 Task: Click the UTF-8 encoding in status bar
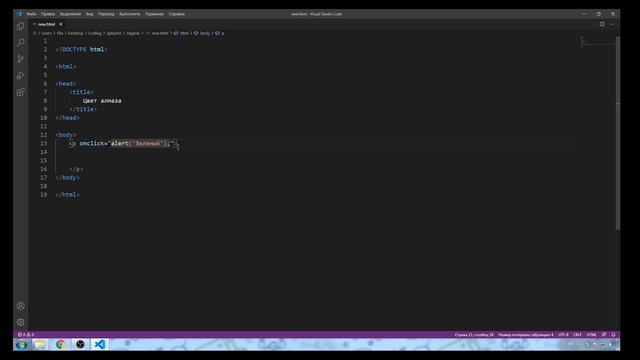(x=563, y=335)
